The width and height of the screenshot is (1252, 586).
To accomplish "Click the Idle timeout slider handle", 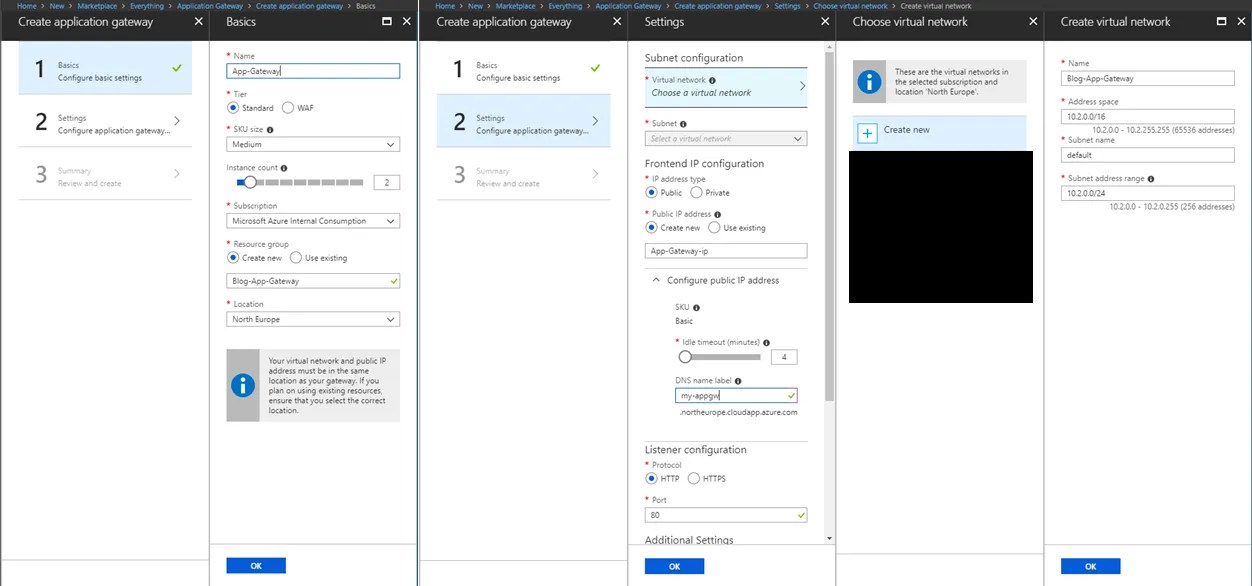I will click(x=685, y=357).
